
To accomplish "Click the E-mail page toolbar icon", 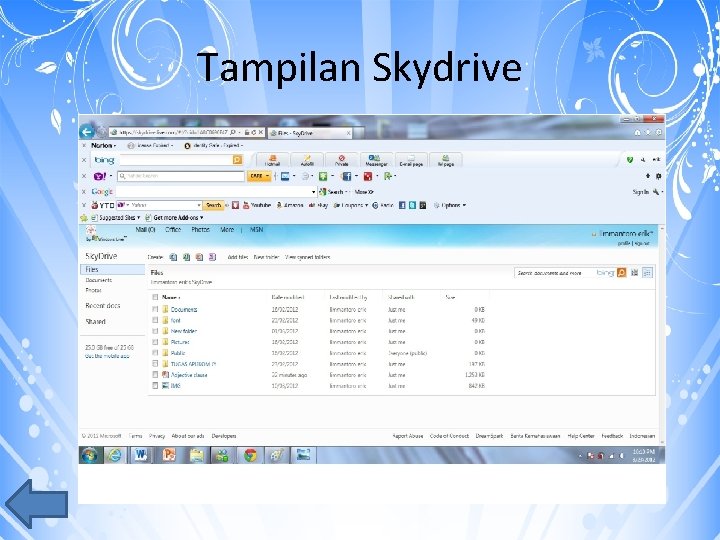I will (x=411, y=160).
